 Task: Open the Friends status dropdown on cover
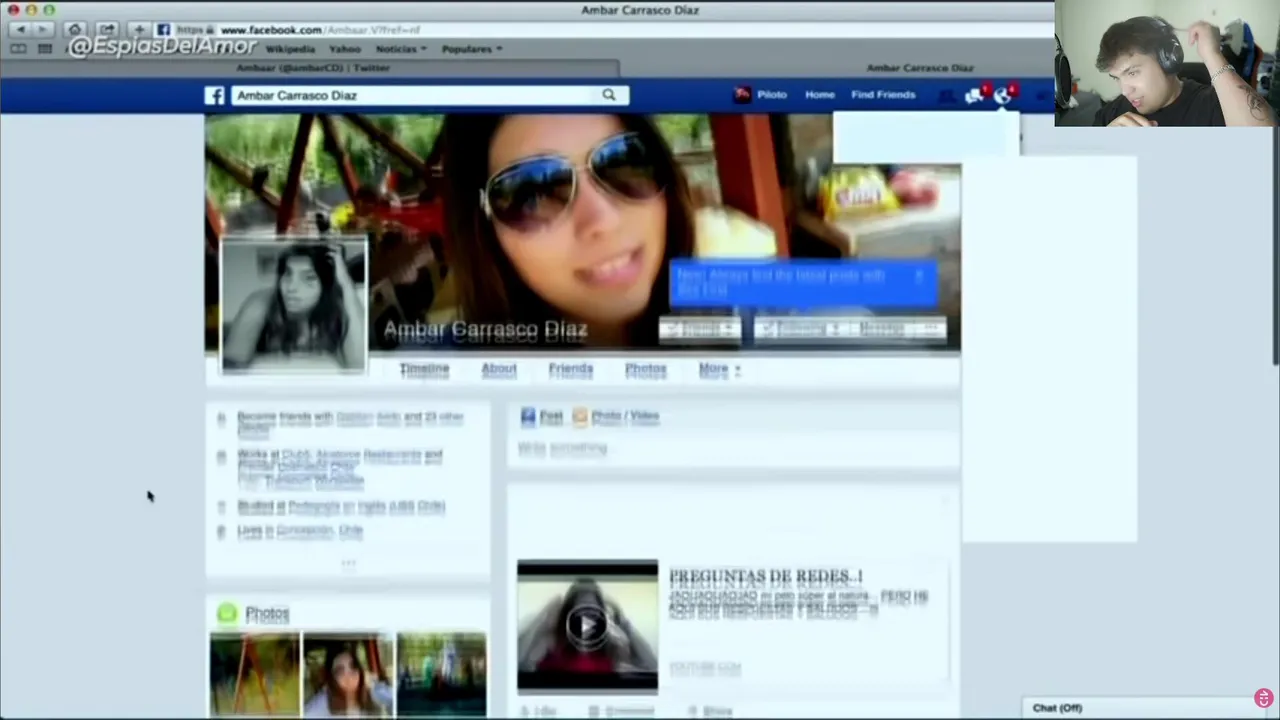[x=699, y=329]
